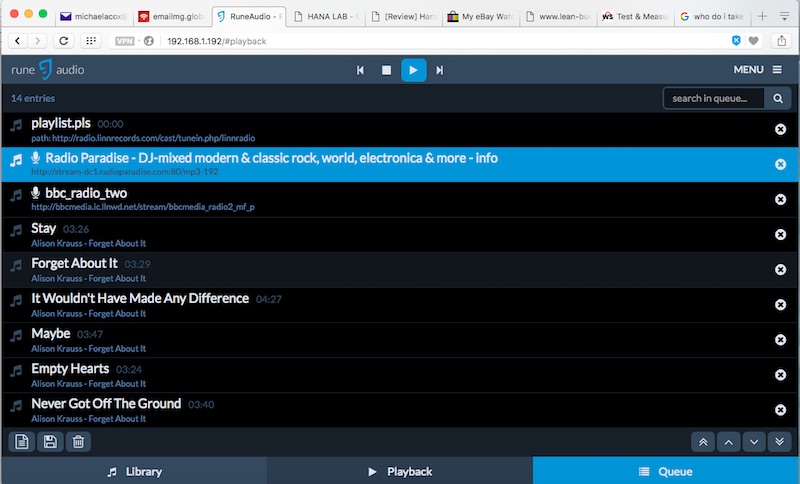Play Never Got Off The Ground
The image size is (800, 484).
400,410
